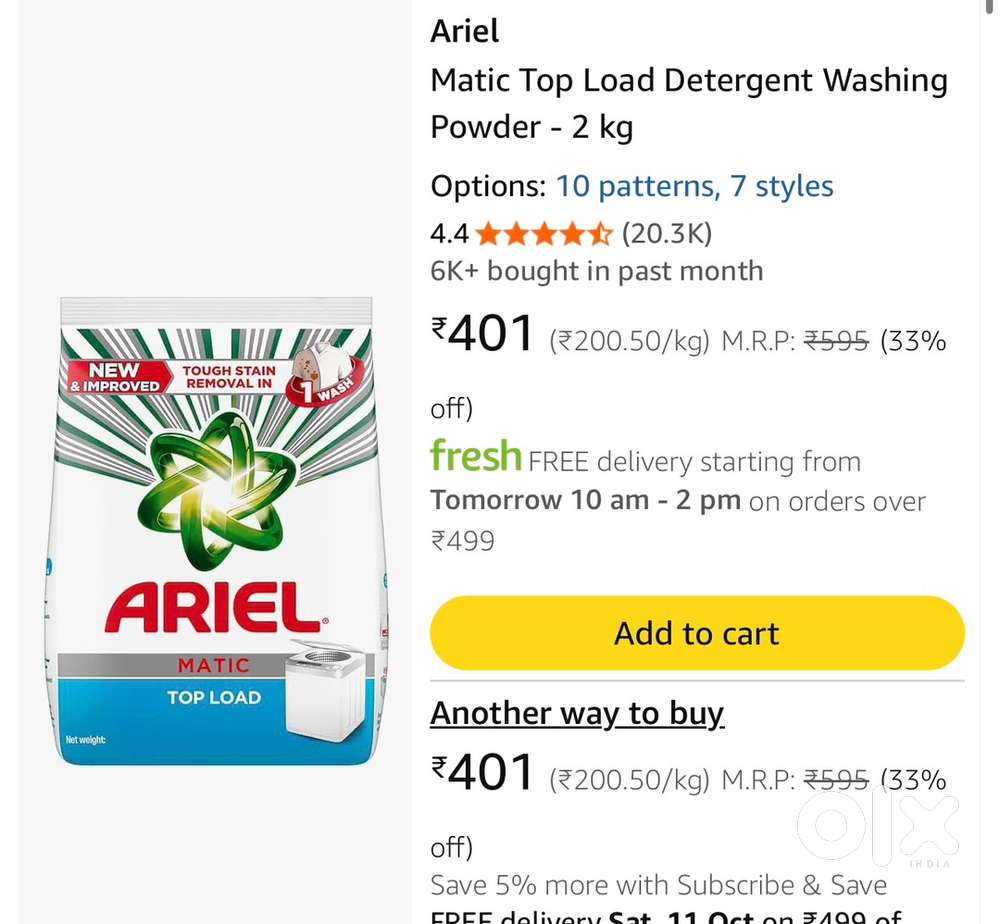The height and width of the screenshot is (924, 1000).
Task: Click the struck-through ₹595 M.R.P. beside the fresh offer
Action: [837, 342]
